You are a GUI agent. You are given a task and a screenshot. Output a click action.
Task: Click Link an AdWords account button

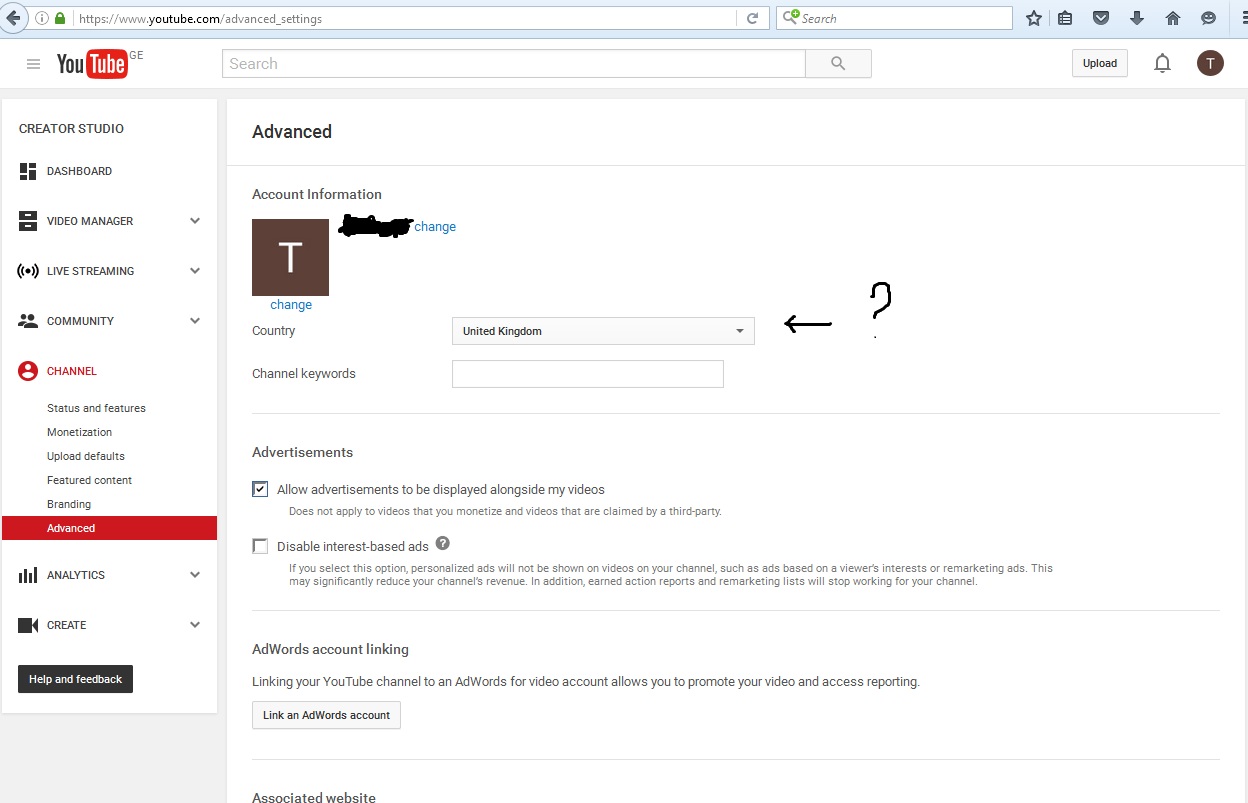tap(326, 715)
